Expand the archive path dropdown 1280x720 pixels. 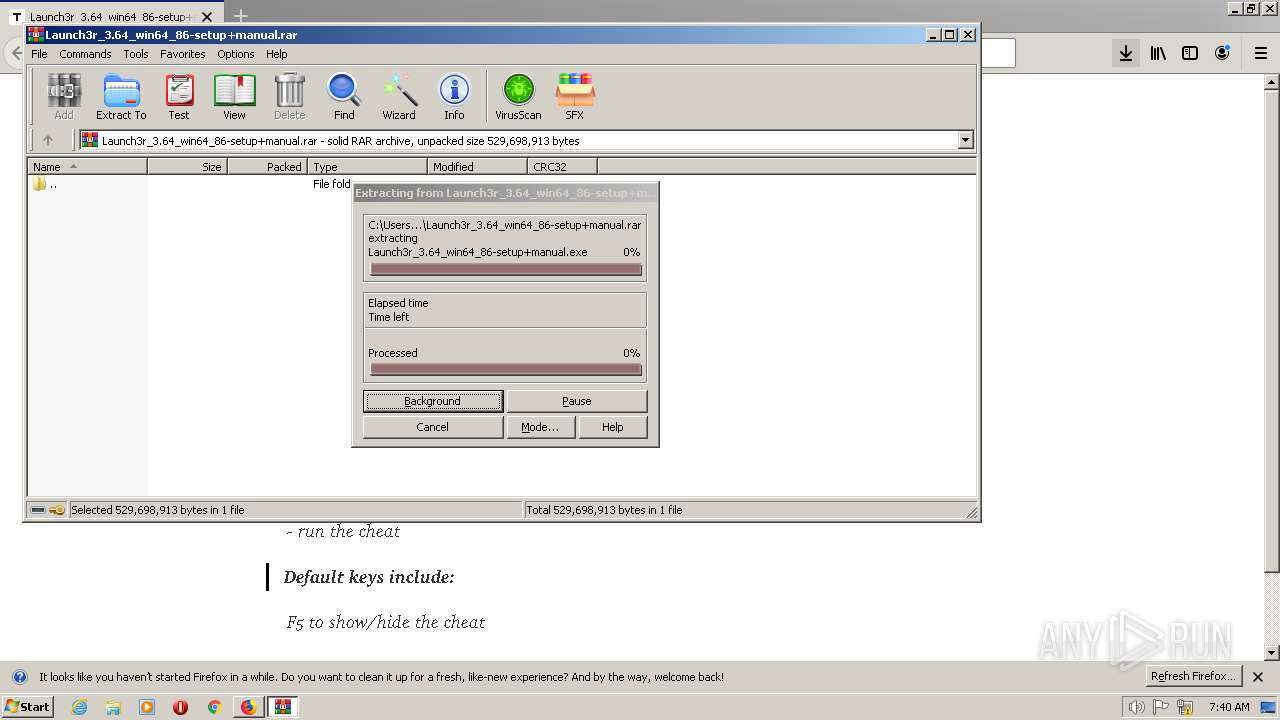click(x=966, y=141)
